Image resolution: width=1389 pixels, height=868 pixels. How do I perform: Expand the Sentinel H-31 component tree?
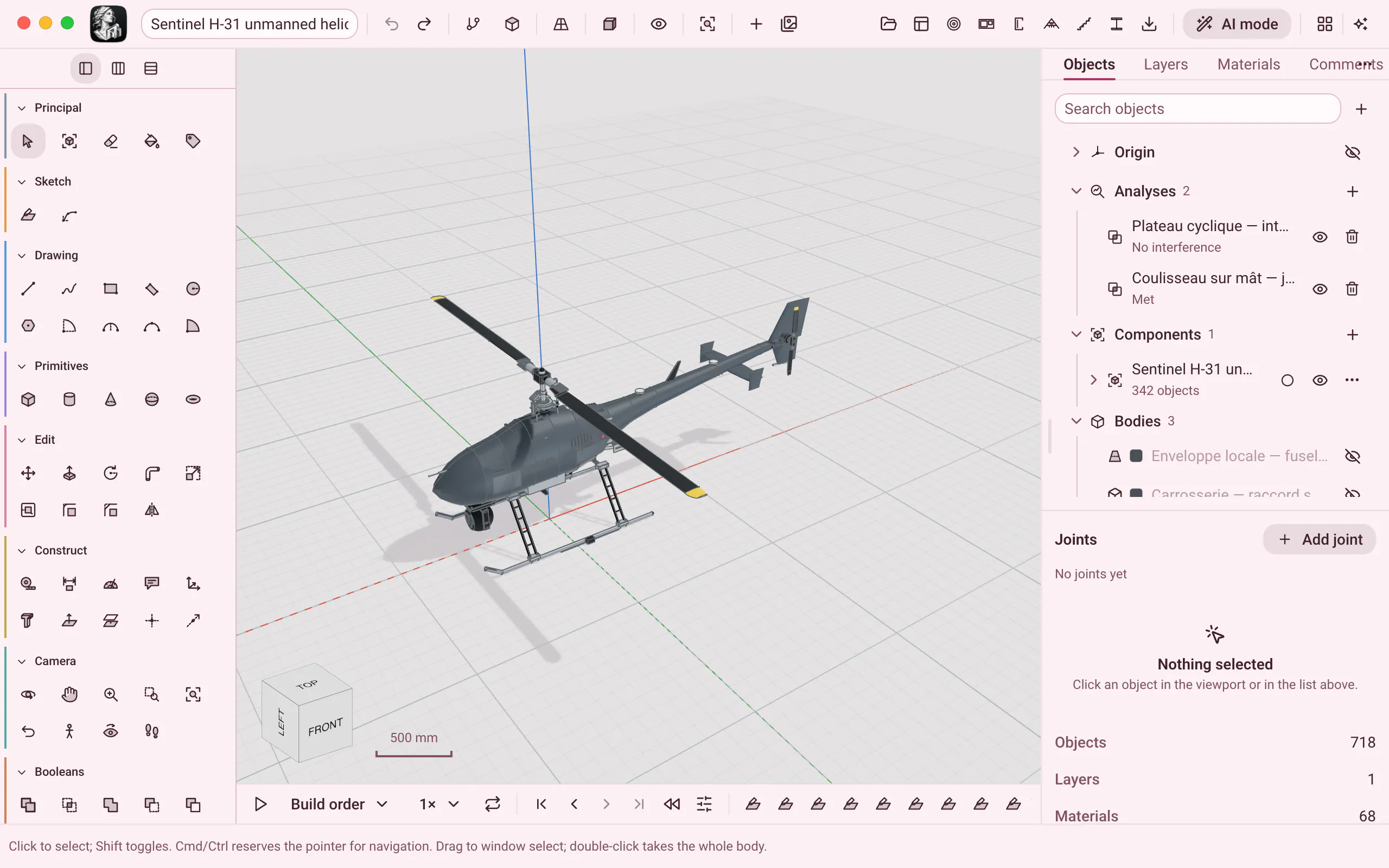(x=1093, y=380)
